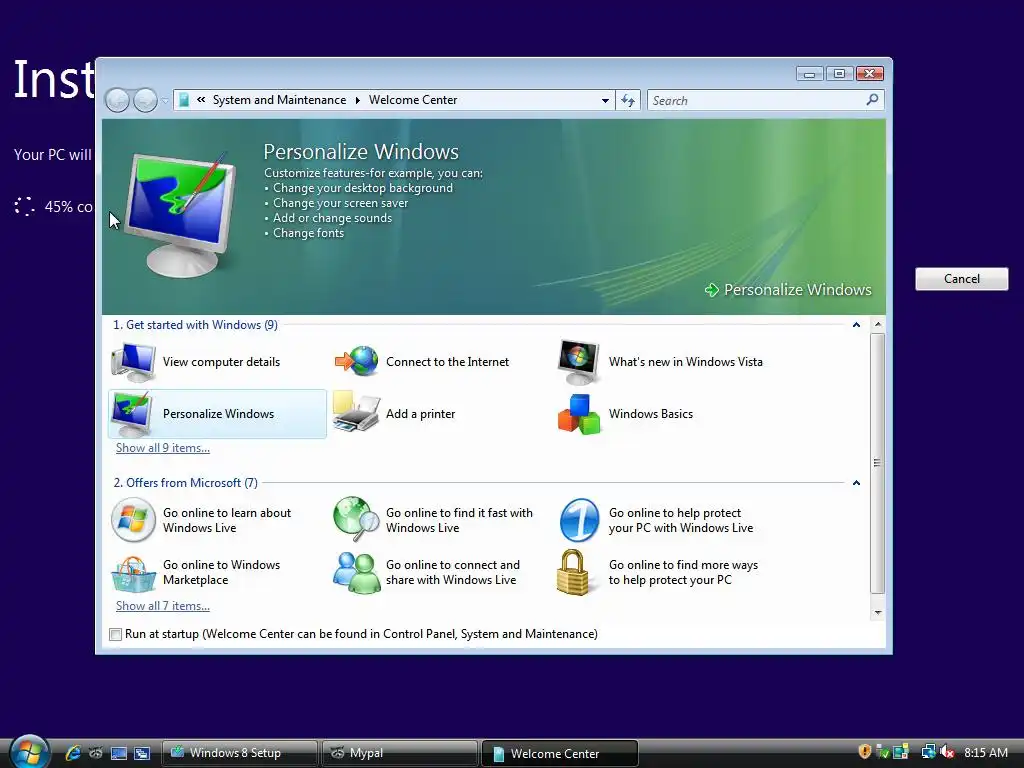Collapse the Offers from Microsoft section
This screenshot has height=768, width=1024.
[x=856, y=483]
